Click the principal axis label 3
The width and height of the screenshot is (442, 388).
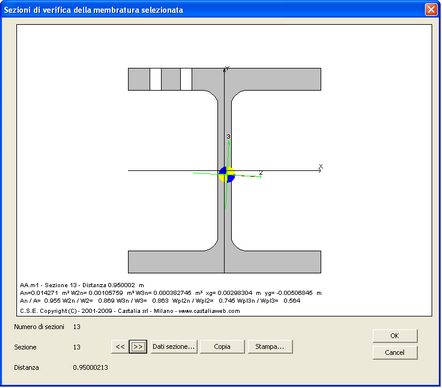(x=228, y=137)
